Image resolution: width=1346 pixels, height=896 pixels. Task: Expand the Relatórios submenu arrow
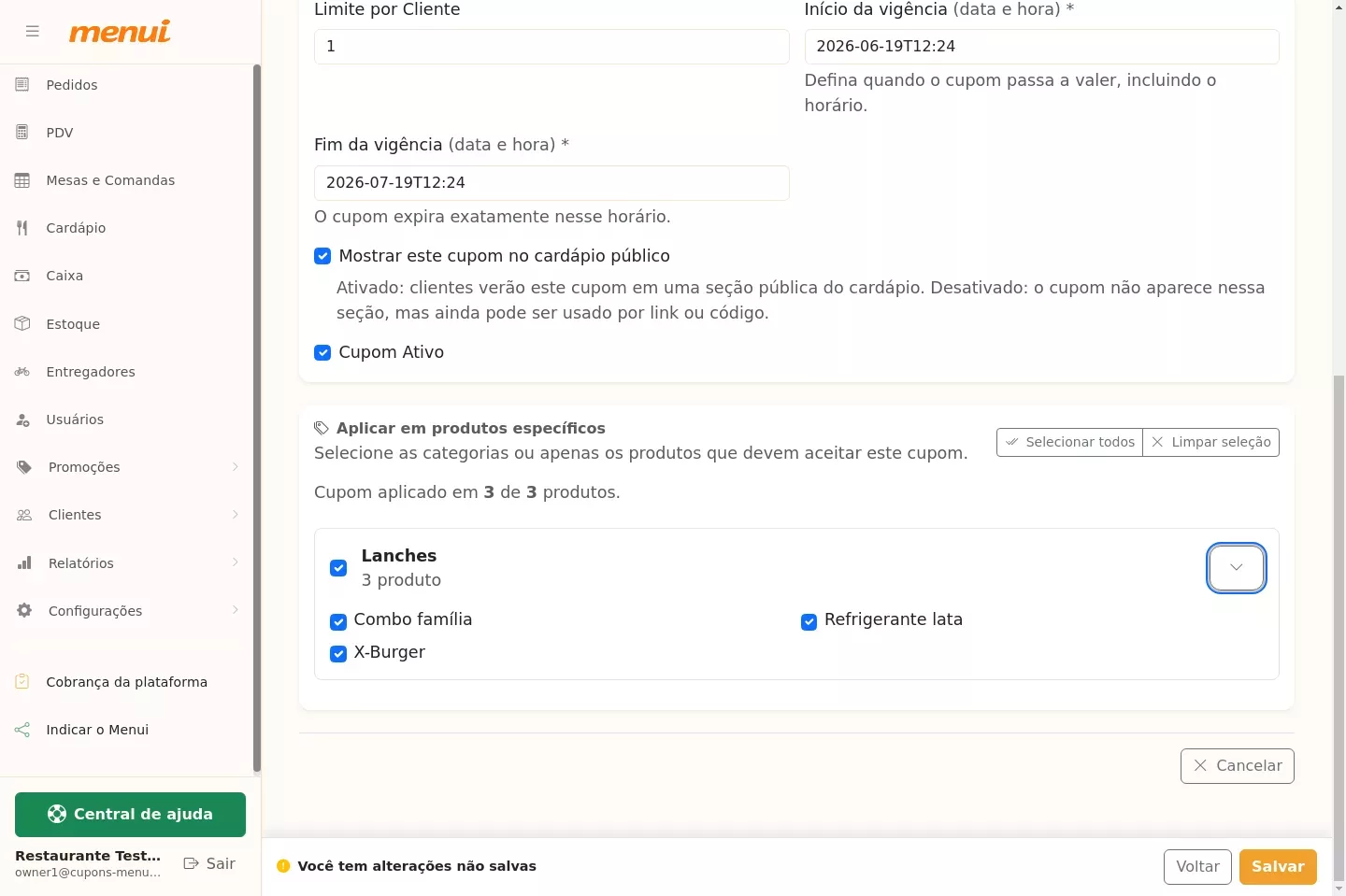point(236,562)
